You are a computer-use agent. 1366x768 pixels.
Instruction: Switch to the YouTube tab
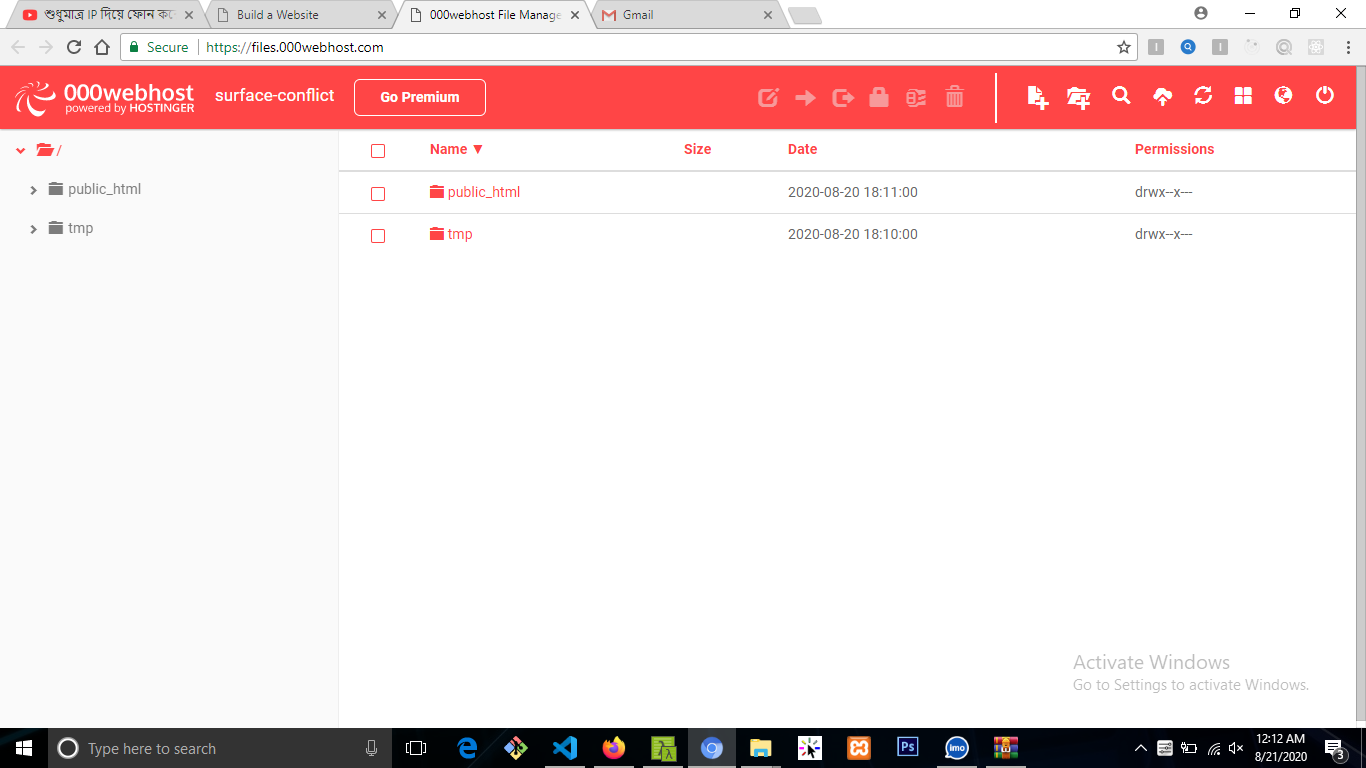[x=108, y=15]
